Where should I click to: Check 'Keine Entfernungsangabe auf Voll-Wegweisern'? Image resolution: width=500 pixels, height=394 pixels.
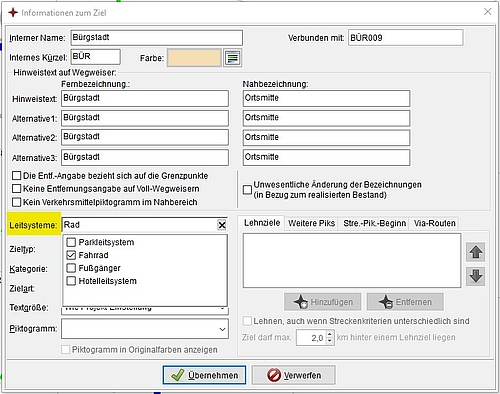tap(16, 189)
